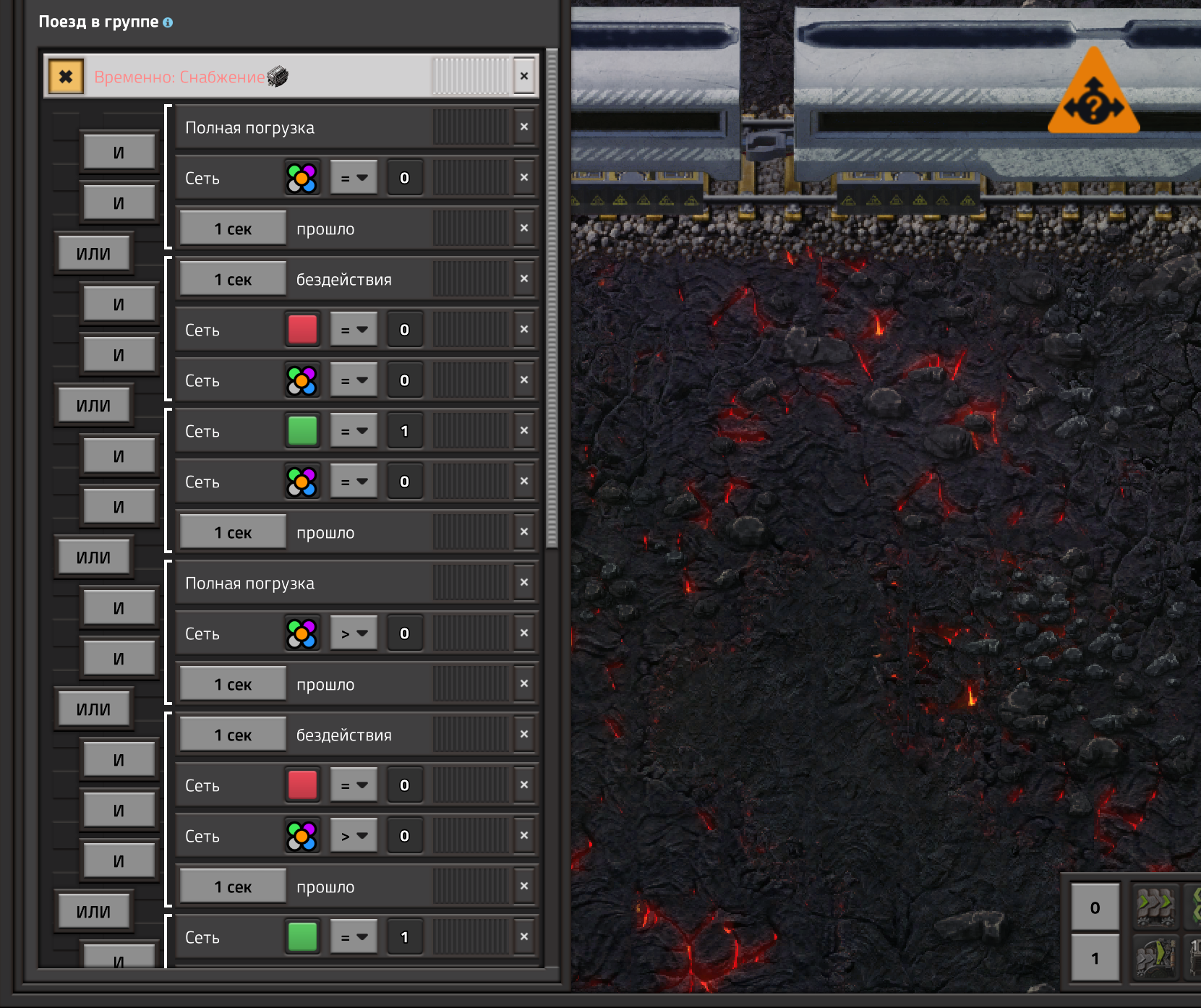Toggle the topmost "ИЛИ" operator
This screenshot has width=1201, height=1008.
(94, 254)
